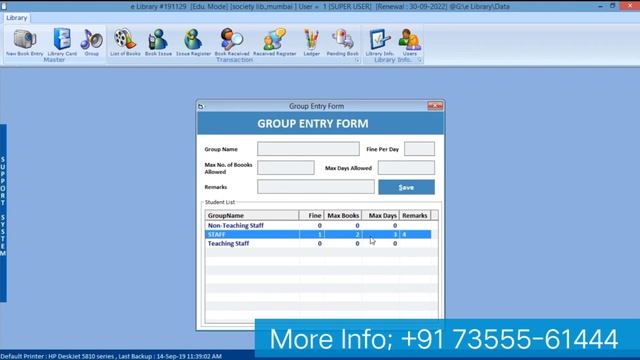The height and width of the screenshot is (360, 640).
Task: Open Pending Book list
Action: [342, 42]
